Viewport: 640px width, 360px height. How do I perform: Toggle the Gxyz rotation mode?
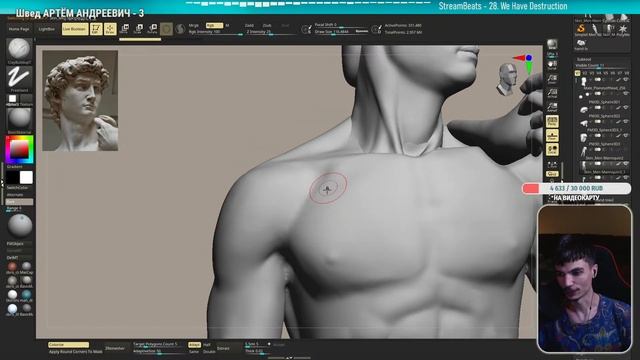tap(552, 174)
